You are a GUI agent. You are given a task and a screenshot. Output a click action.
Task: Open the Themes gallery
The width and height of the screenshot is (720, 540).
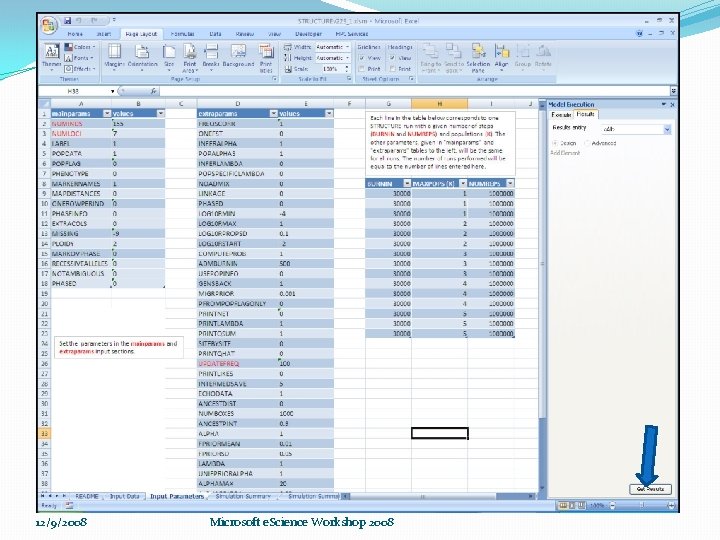pos(51,57)
